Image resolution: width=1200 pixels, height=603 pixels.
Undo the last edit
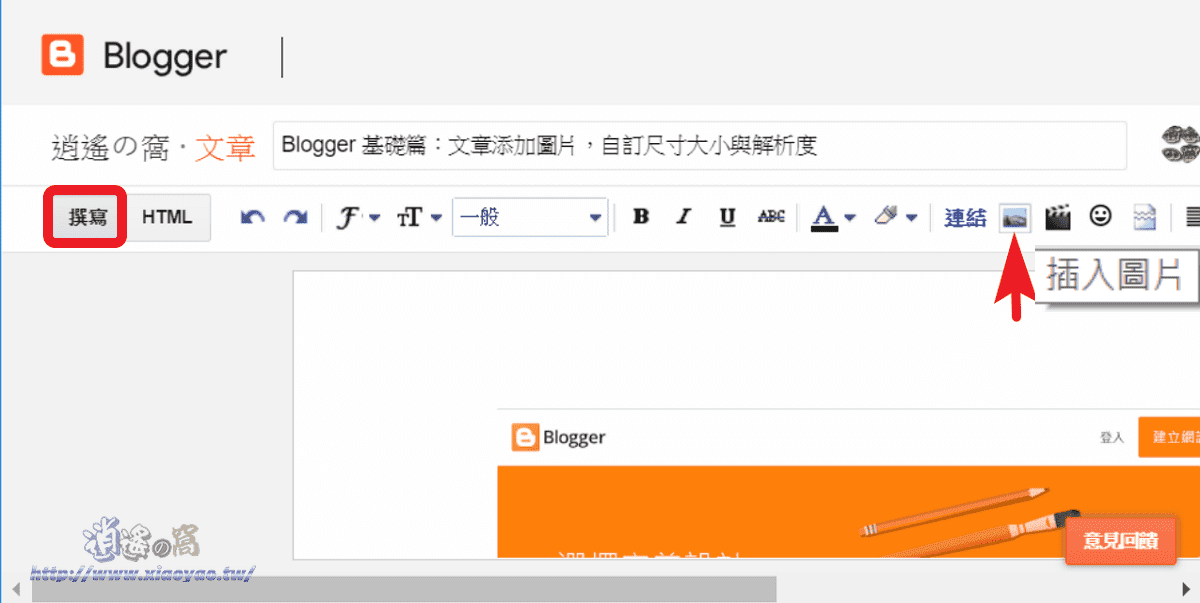253,217
